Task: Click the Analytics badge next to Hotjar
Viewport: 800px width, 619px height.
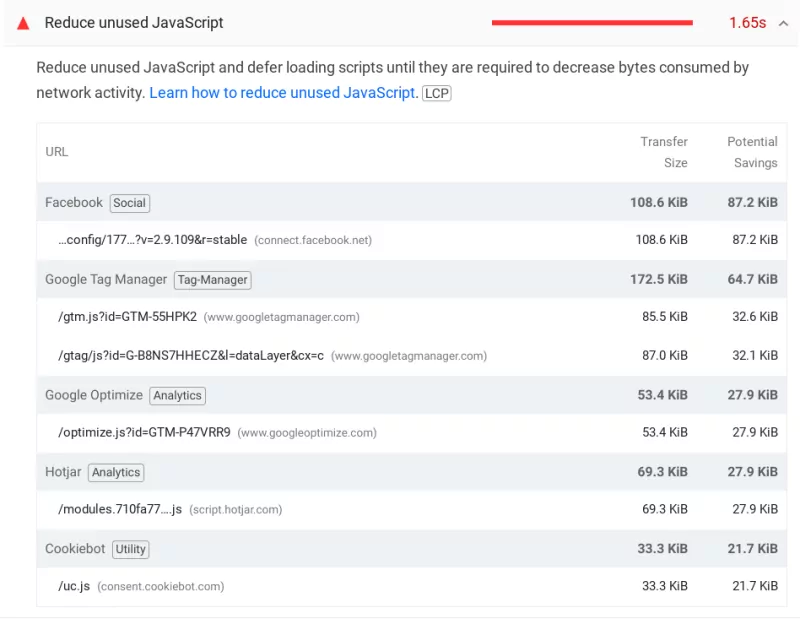Action: click(x=115, y=472)
